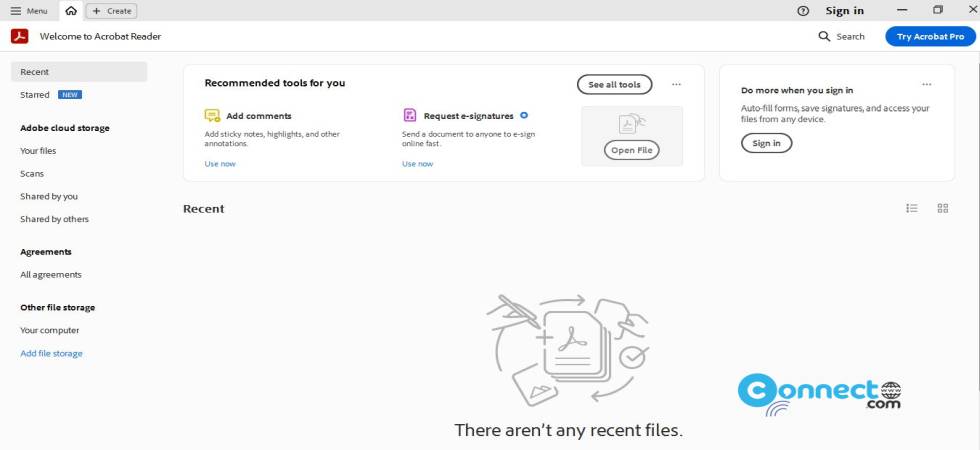Click the See all tools button
Viewport: 980px width, 450px height.
point(614,84)
